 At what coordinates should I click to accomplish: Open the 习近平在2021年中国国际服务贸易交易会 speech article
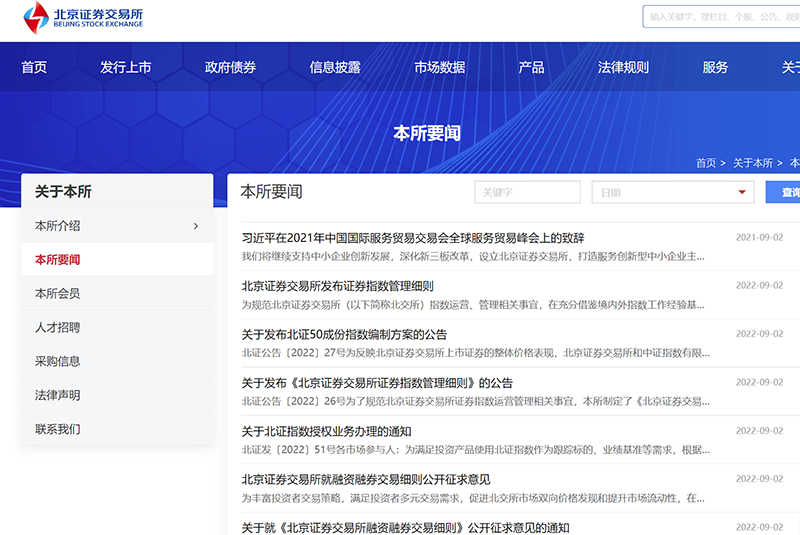point(413,238)
